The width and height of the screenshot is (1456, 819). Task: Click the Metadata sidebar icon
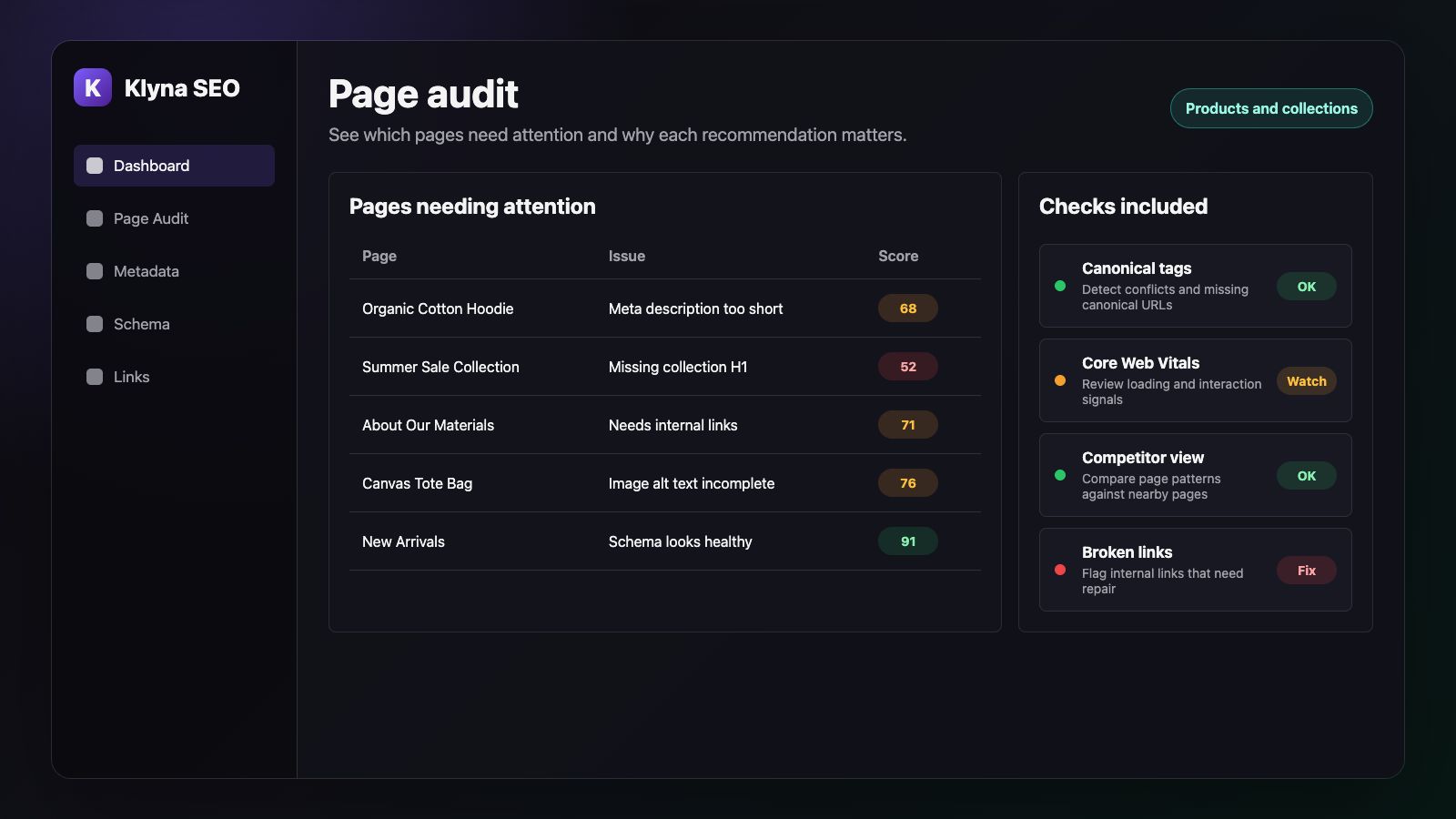tap(95, 271)
